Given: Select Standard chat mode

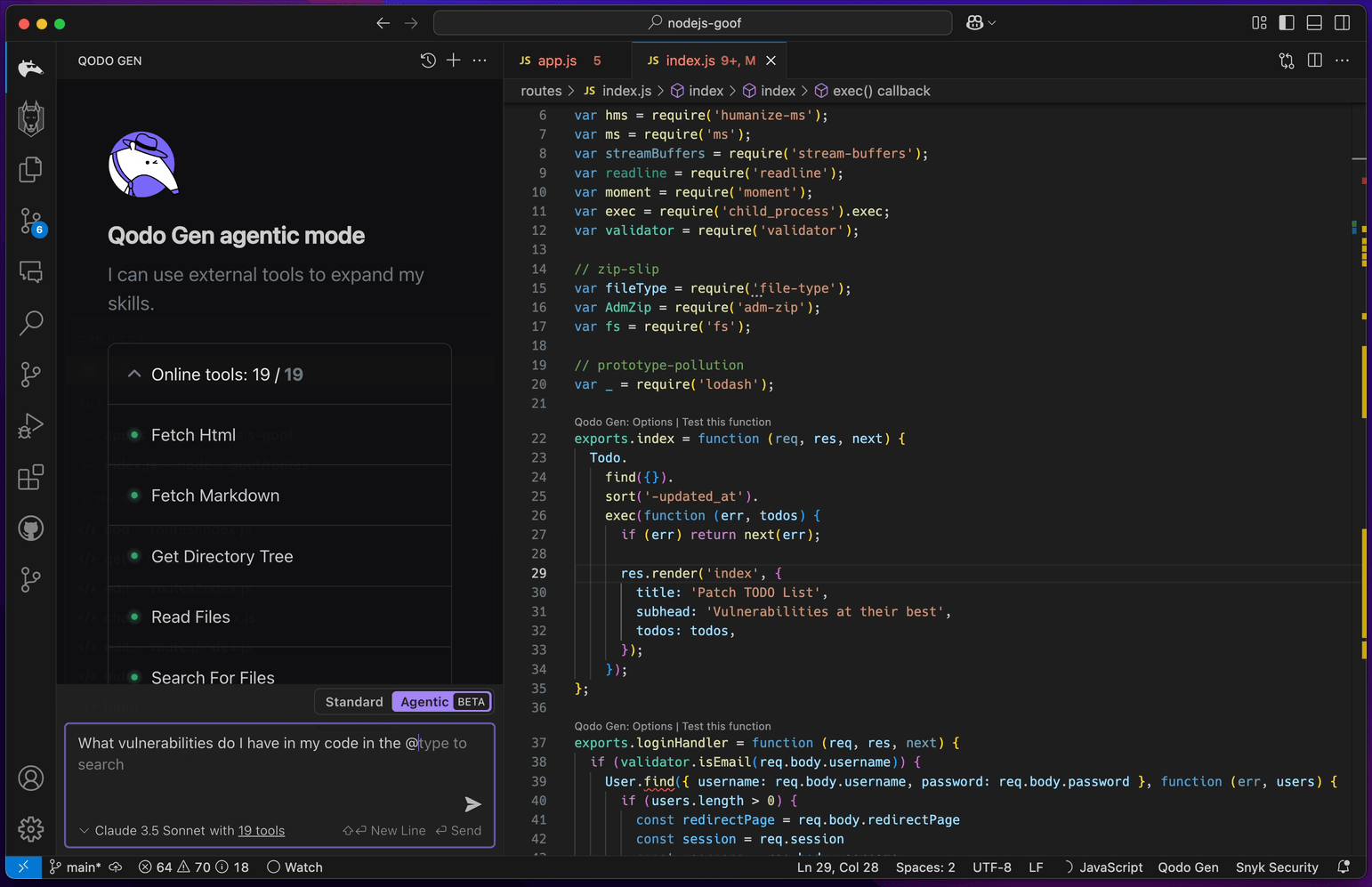Looking at the screenshot, I should 354,702.
